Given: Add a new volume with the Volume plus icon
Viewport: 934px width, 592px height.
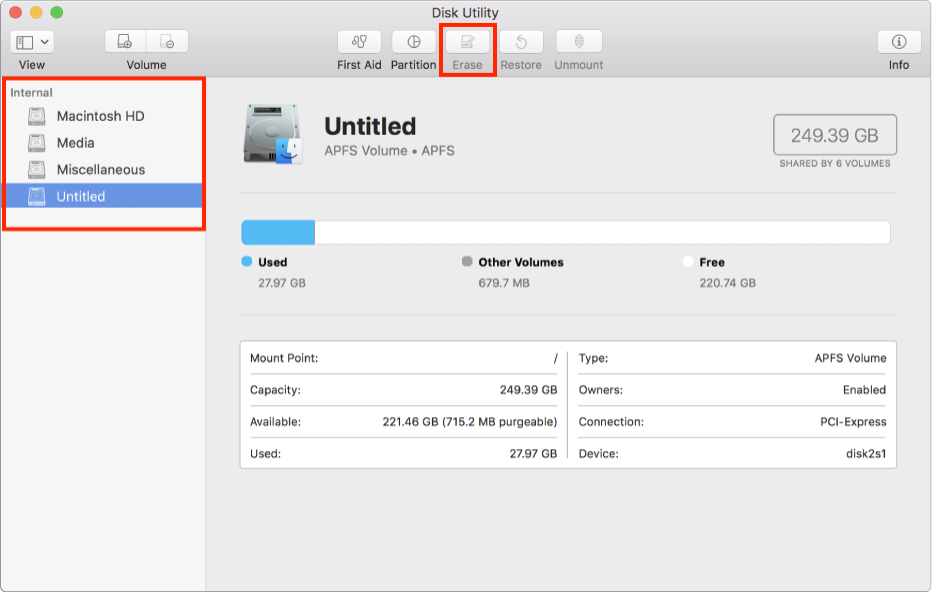Looking at the screenshot, I should (x=124, y=41).
